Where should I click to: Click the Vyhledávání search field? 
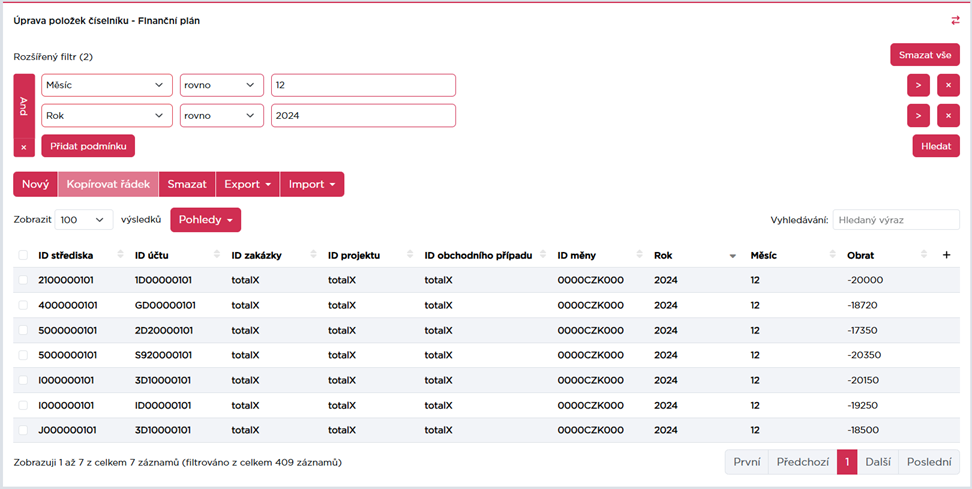896,219
